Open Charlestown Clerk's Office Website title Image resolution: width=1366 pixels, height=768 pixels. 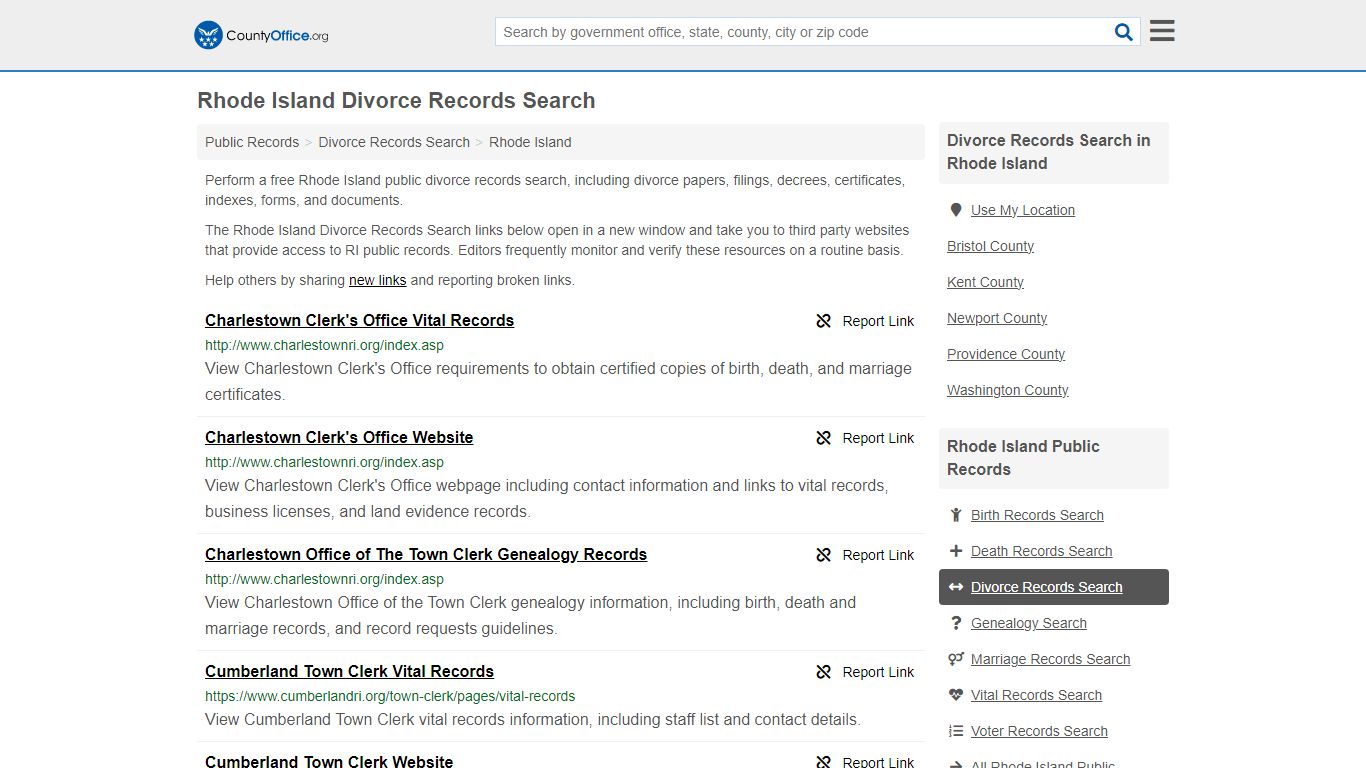[339, 437]
